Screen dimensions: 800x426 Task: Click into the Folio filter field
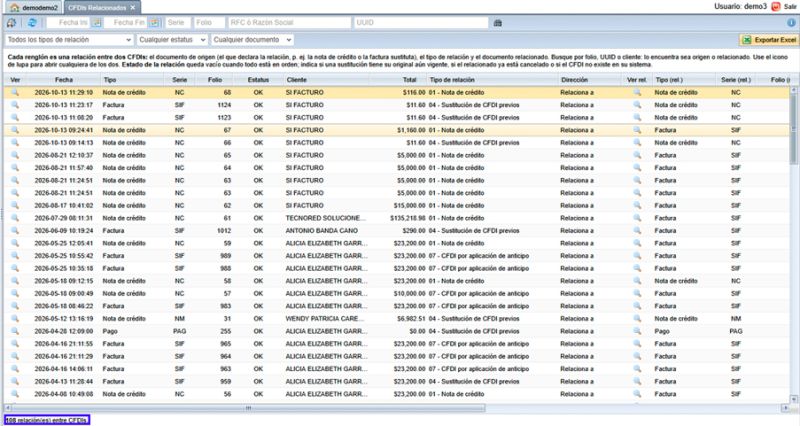(x=209, y=23)
